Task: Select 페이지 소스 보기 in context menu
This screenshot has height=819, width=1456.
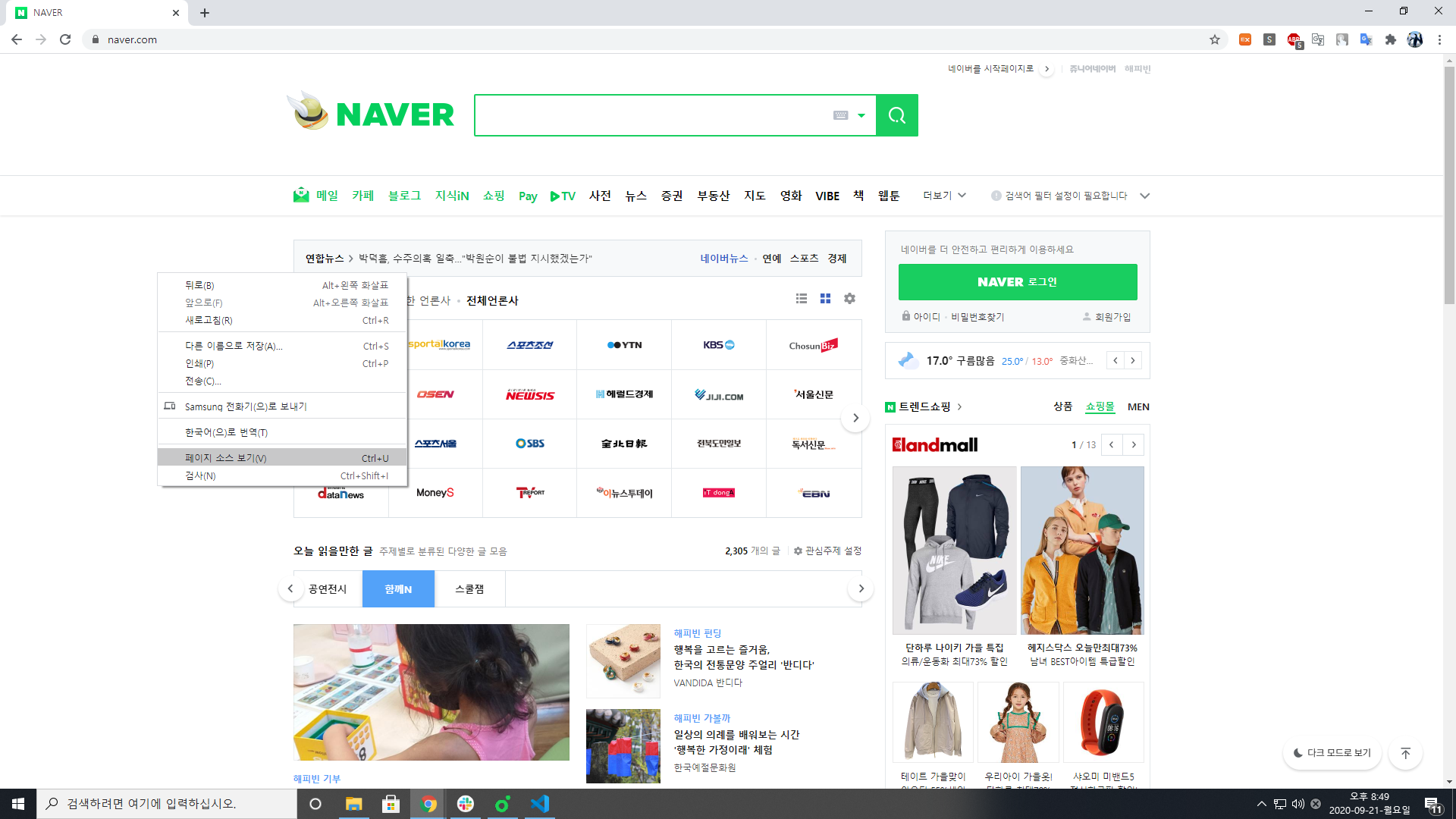Action: (282, 458)
